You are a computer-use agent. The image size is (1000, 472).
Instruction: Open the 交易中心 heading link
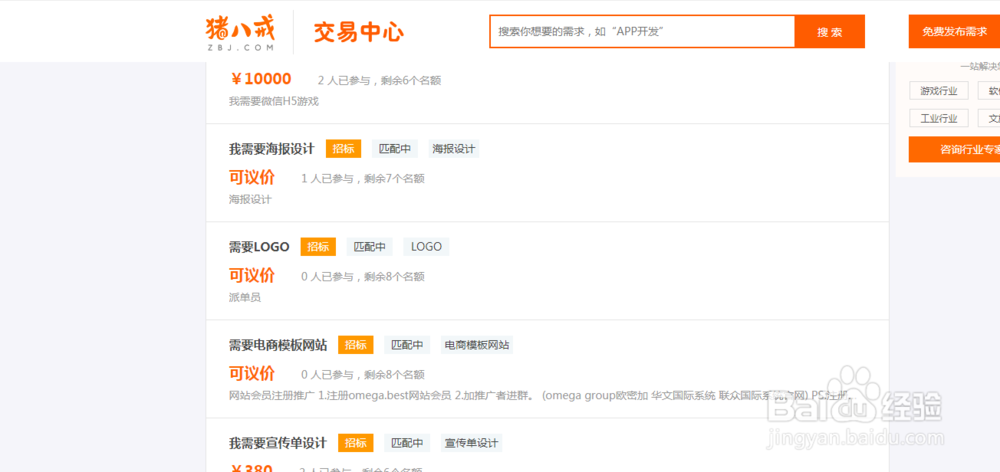coord(358,33)
